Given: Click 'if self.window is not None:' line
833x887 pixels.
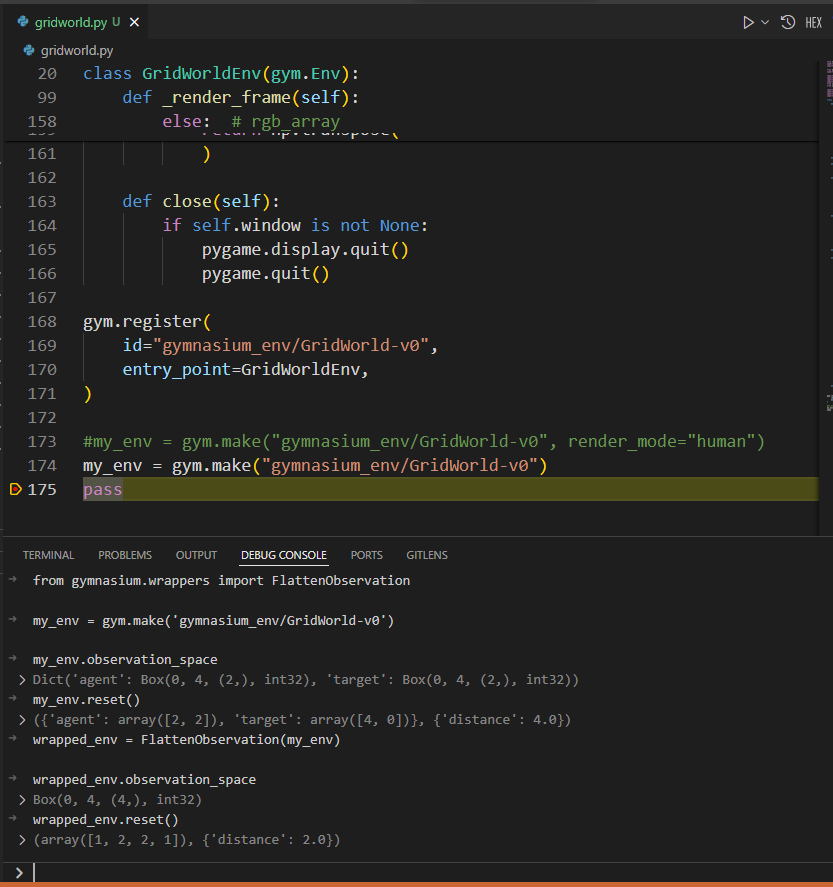Looking at the screenshot, I should 295,226.
